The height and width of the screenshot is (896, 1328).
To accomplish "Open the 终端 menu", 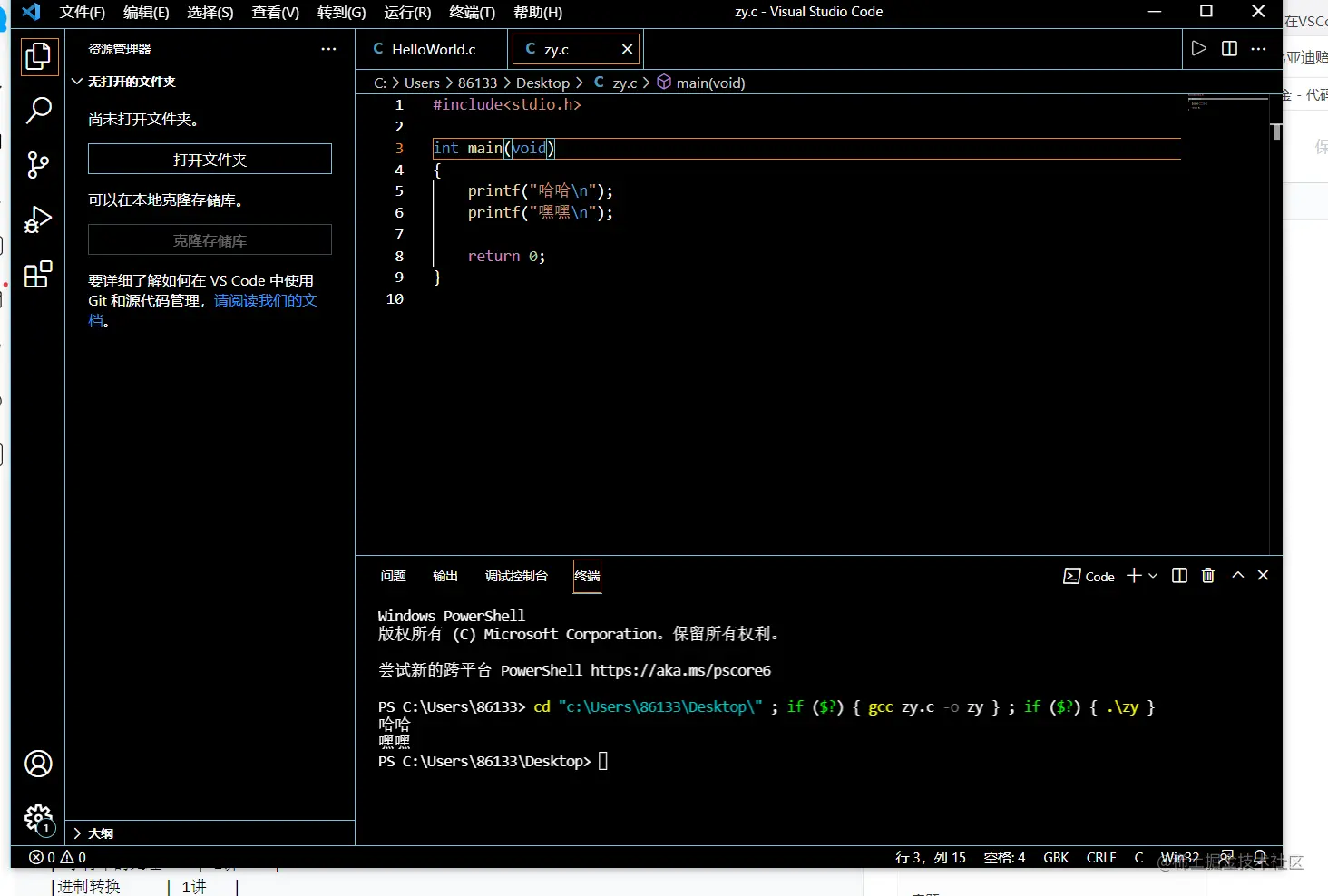I will [x=471, y=13].
